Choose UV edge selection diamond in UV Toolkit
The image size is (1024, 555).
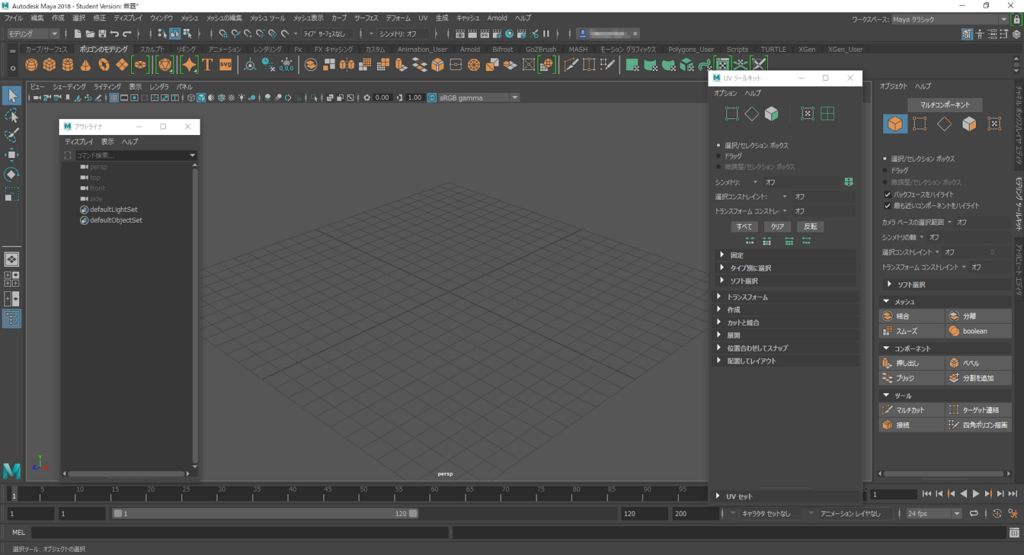point(752,114)
